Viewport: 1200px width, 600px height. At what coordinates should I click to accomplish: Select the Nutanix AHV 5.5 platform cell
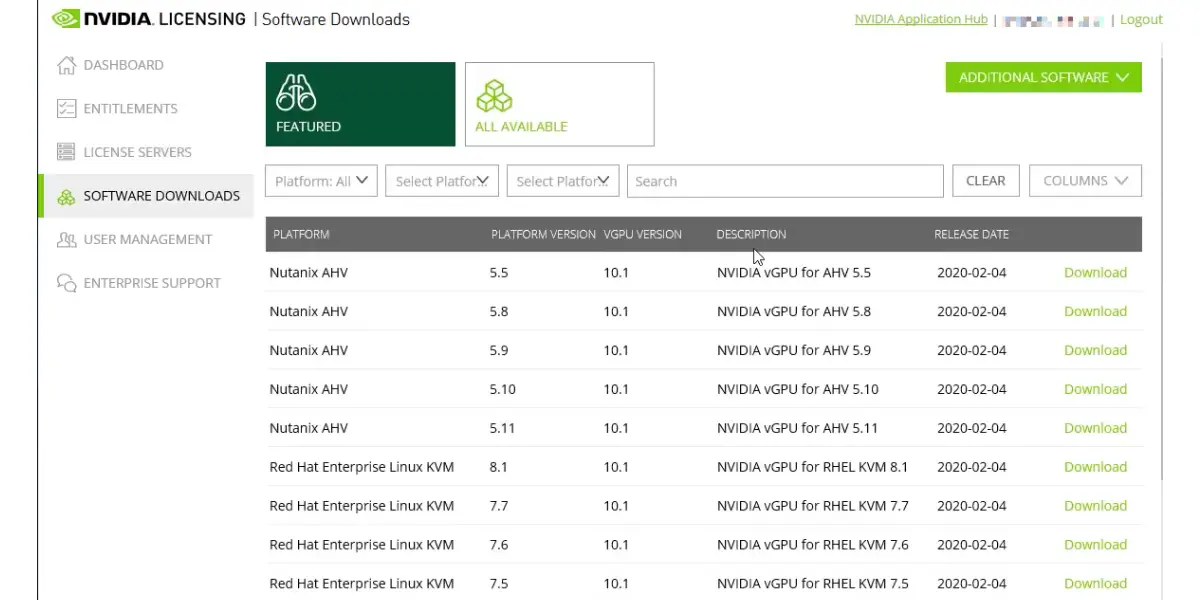click(309, 272)
